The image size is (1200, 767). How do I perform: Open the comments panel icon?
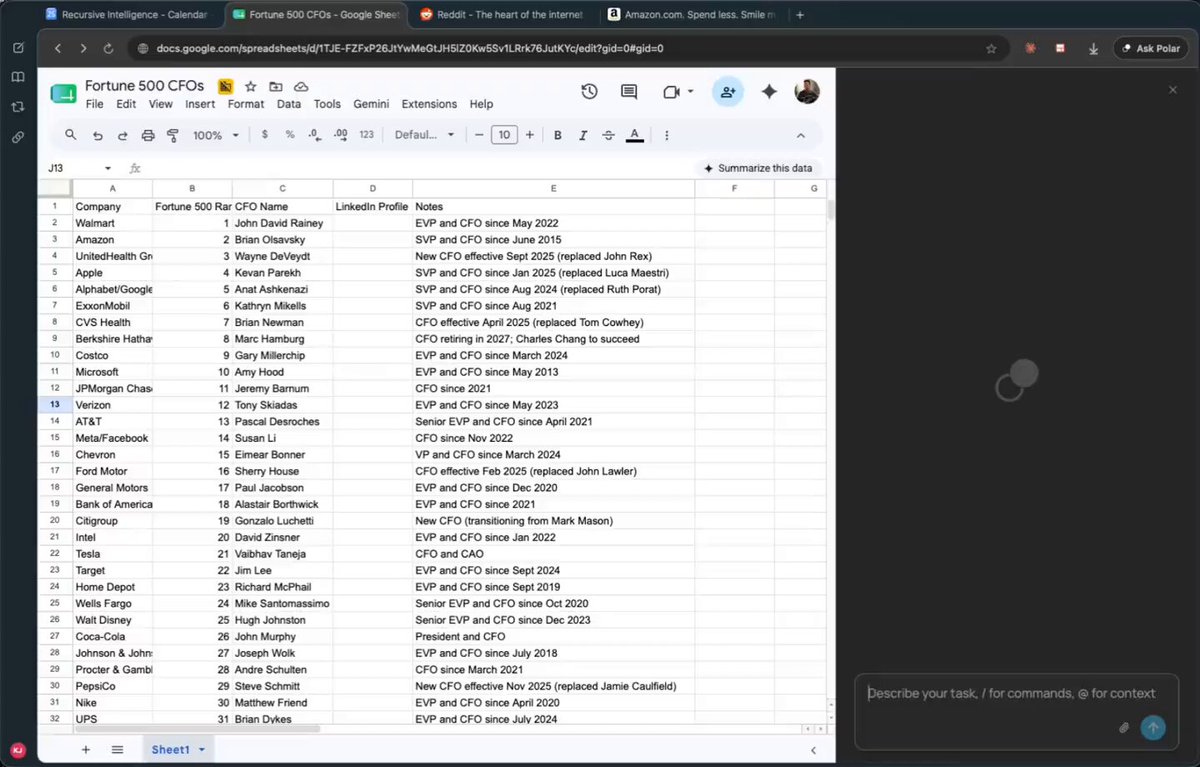[629, 91]
